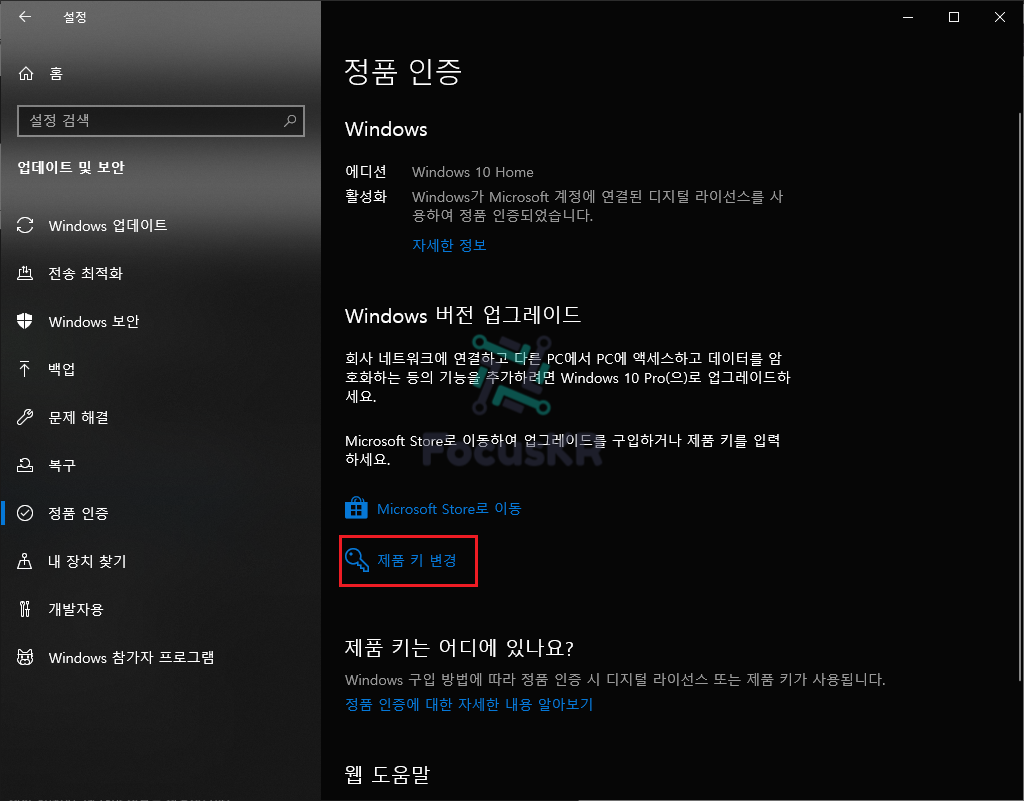Click the Windows 10 Home edition text

[x=473, y=172]
